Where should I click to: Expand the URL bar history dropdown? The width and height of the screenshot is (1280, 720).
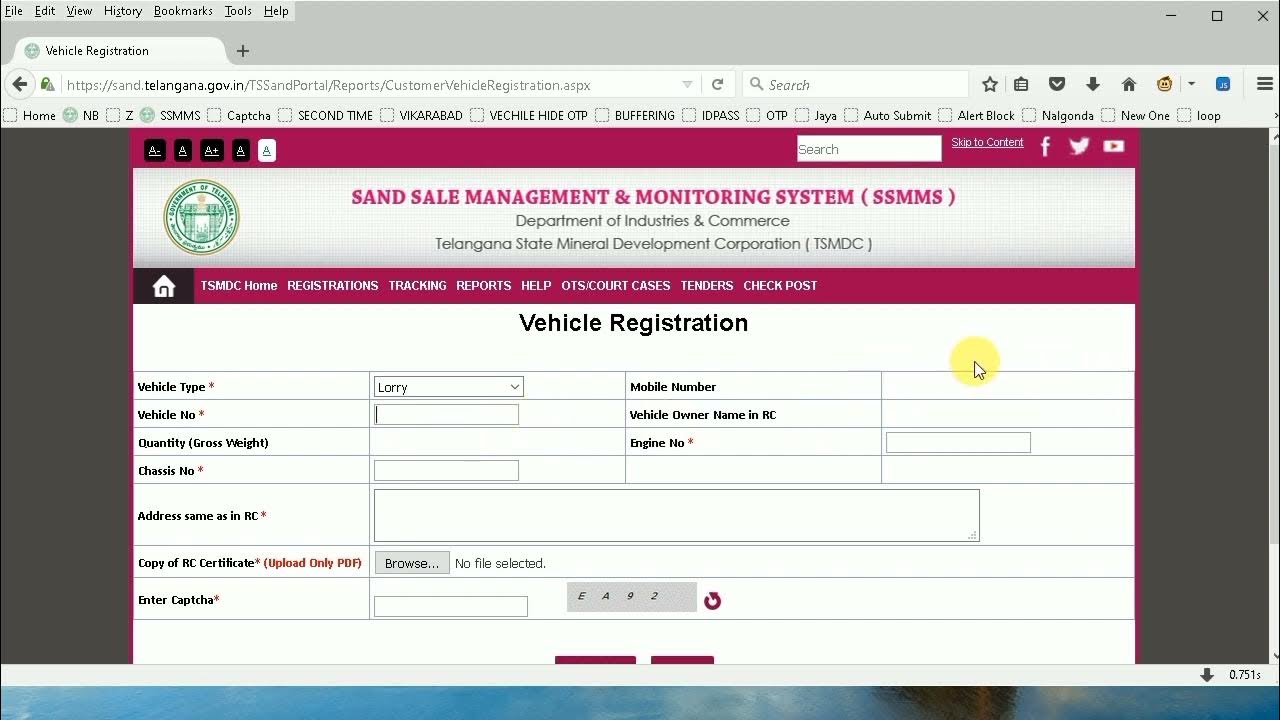pos(687,85)
